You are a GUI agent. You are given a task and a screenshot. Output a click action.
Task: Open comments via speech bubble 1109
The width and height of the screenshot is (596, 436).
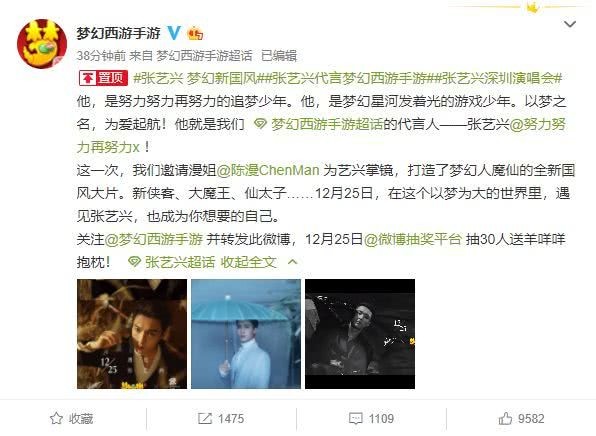(x=355, y=419)
